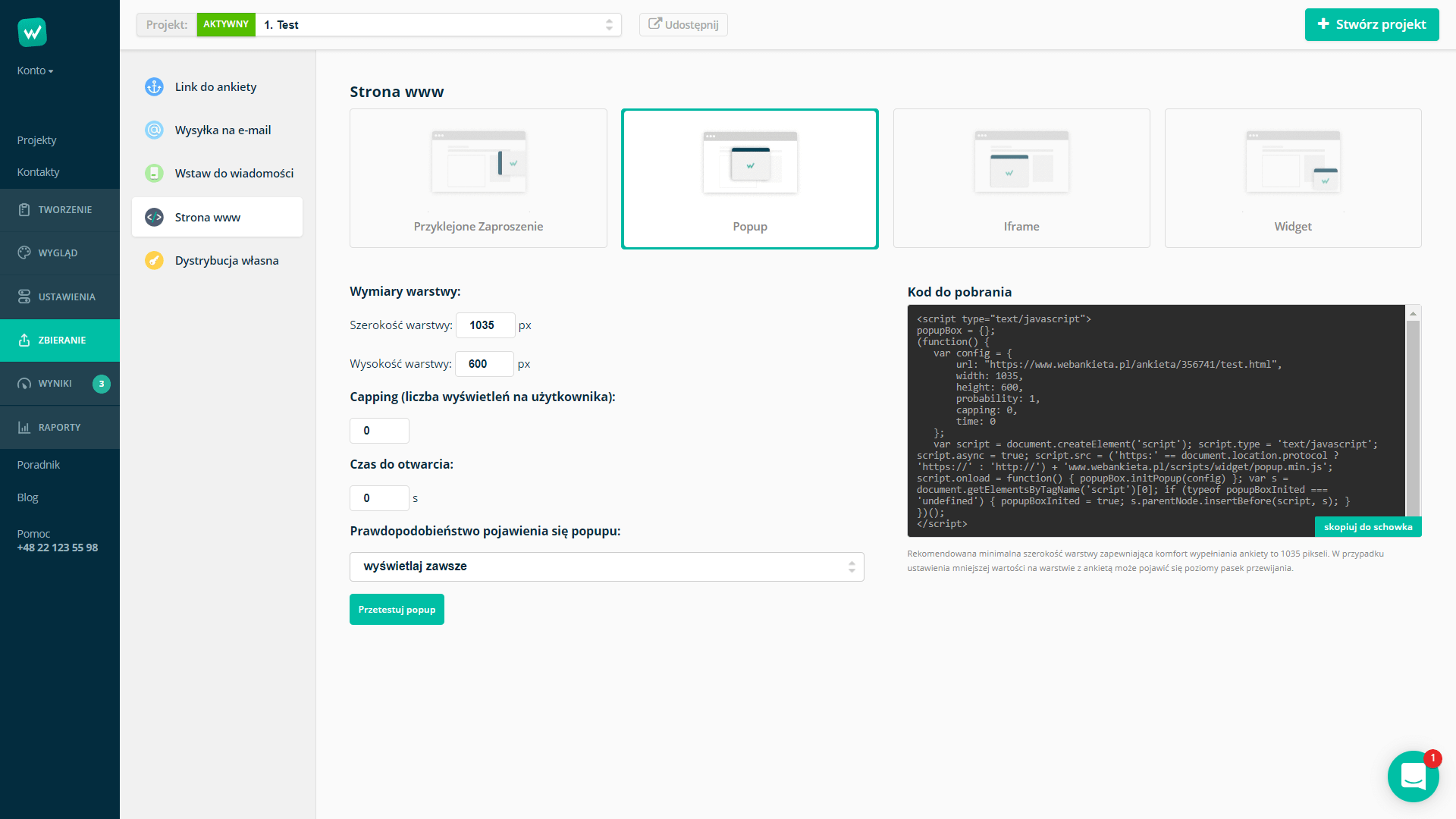This screenshot has height=819, width=1456.
Task: Go to the USTAWIENIA section
Action: click(60, 297)
